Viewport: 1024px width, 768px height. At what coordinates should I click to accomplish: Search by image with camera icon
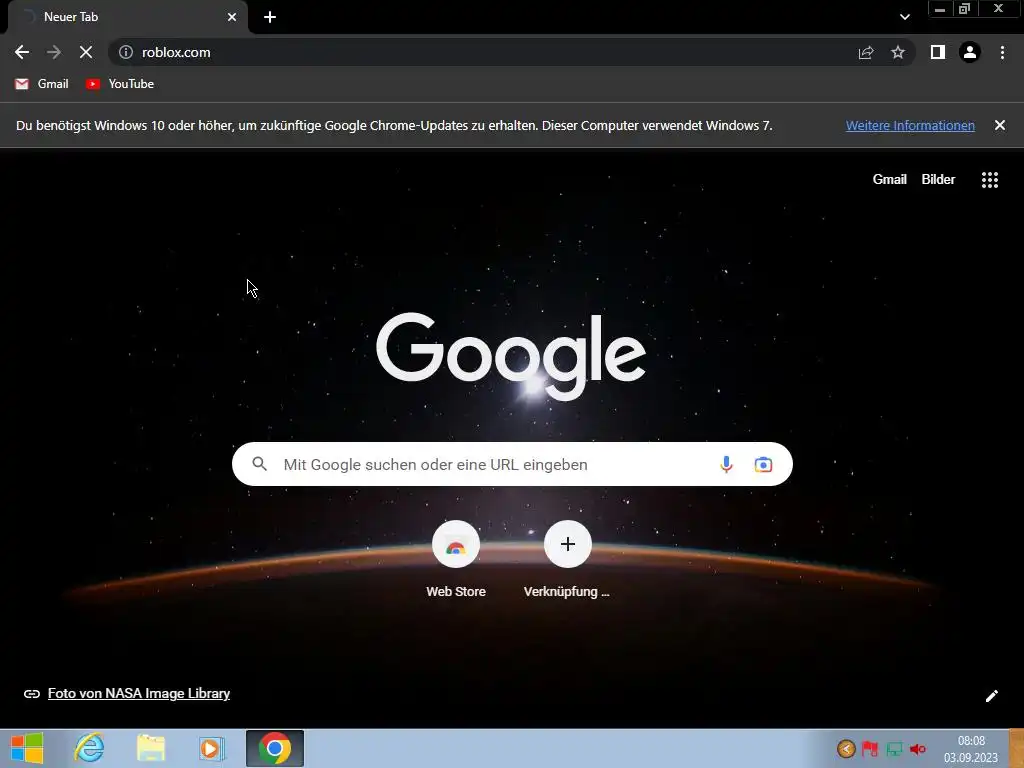(763, 464)
